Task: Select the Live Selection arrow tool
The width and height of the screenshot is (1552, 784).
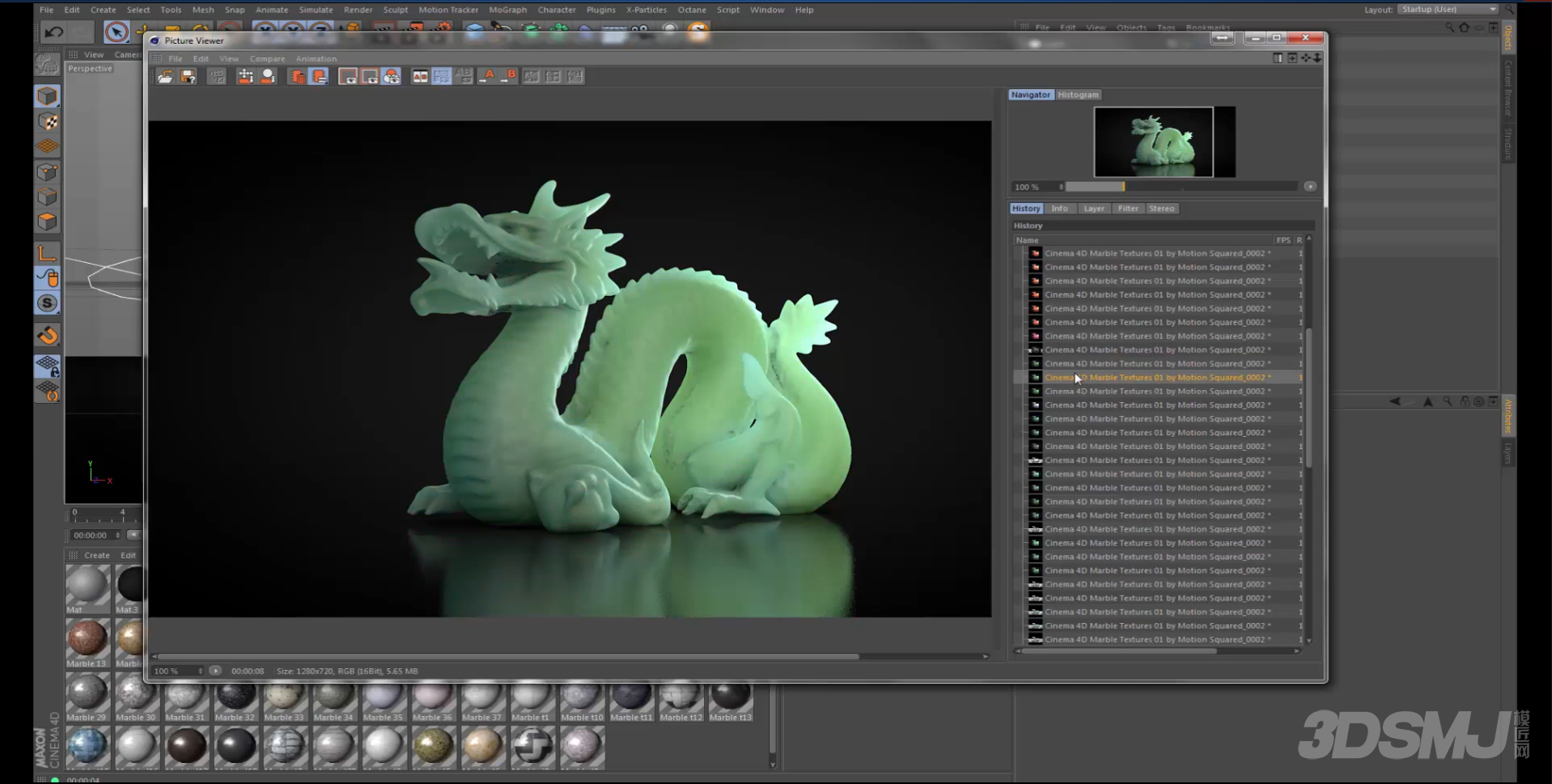Action: (x=116, y=32)
